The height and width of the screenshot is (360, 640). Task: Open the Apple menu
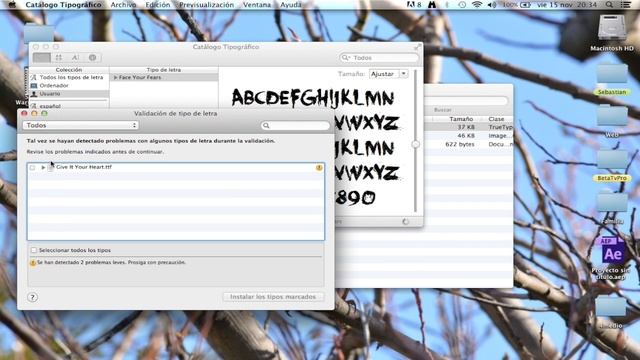[12, 4]
